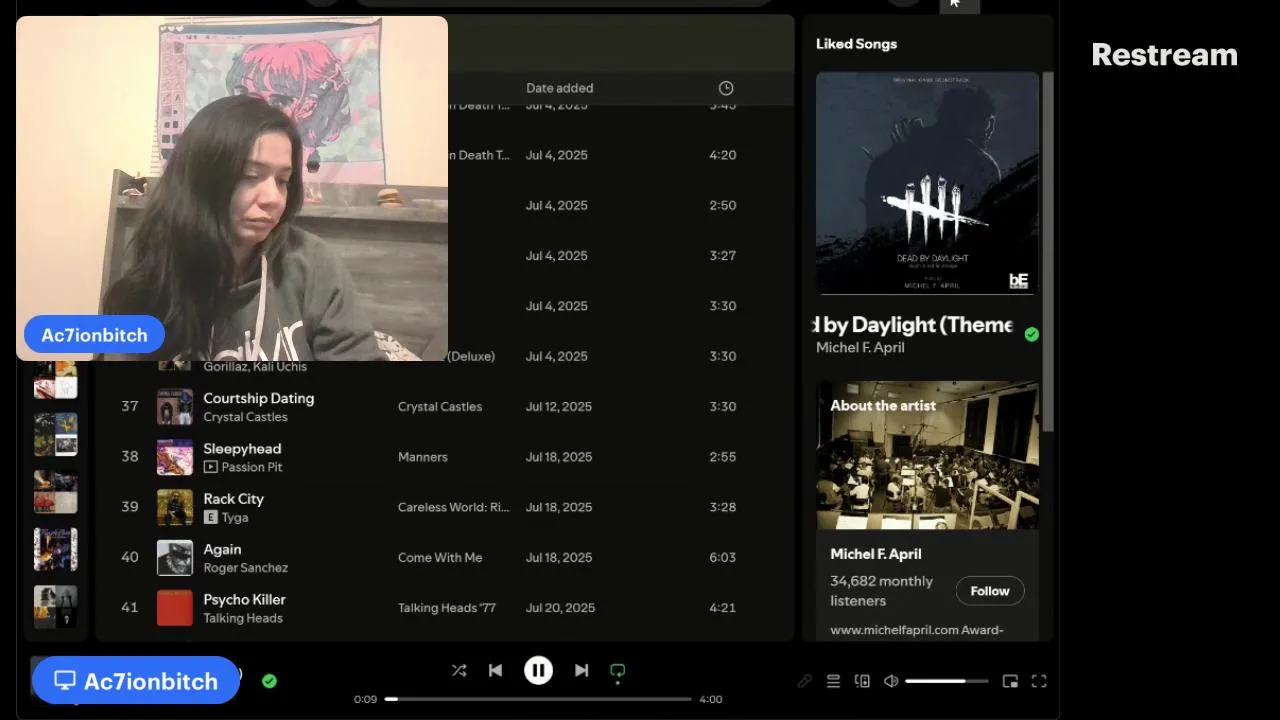1280x720 pixels.
Task: Mute audio with the speaker icon
Action: pos(891,681)
